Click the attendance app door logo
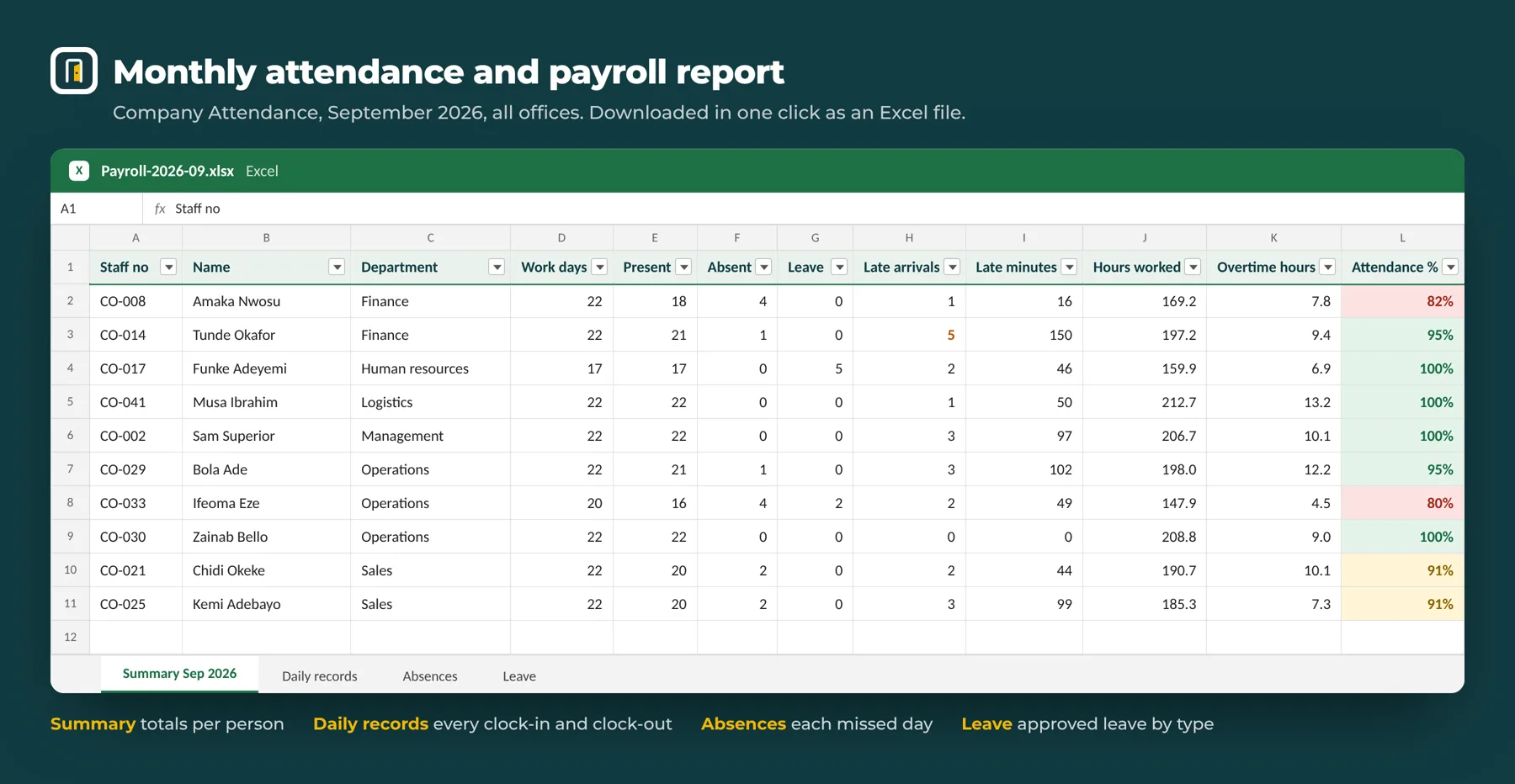The height and width of the screenshot is (784, 1515). click(74, 71)
